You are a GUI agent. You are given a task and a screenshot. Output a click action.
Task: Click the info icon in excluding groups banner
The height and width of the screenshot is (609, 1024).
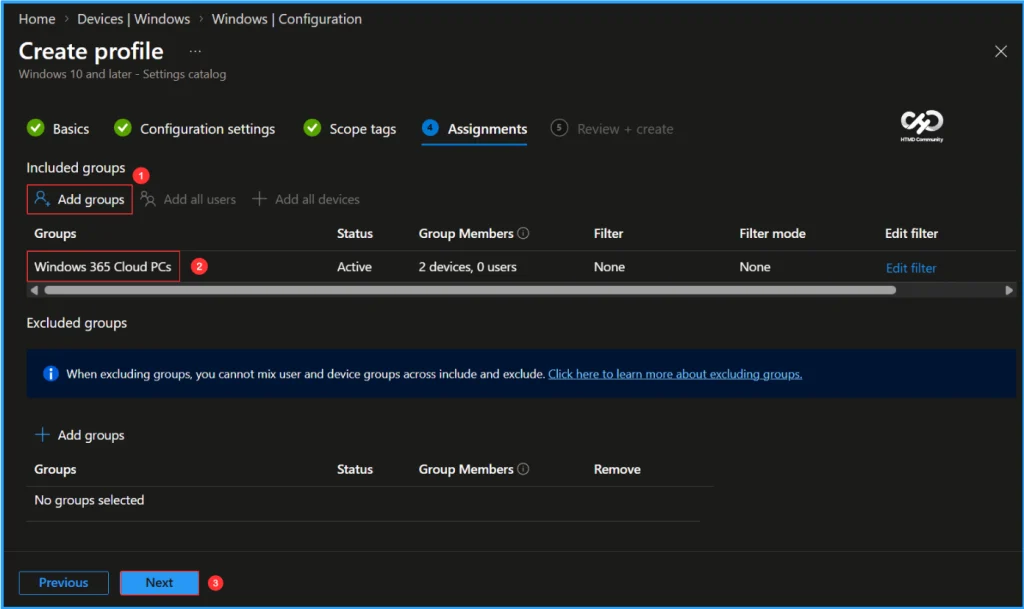click(50, 373)
